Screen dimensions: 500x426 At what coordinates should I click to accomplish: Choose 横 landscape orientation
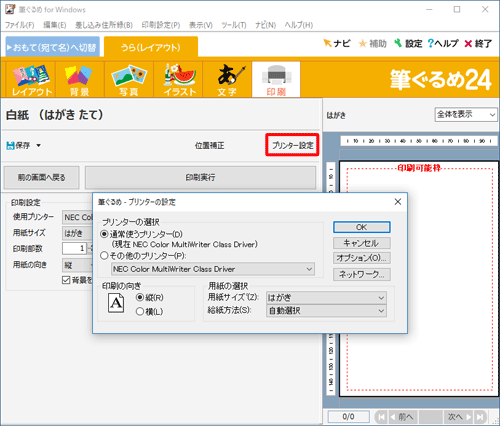[x=140, y=311]
